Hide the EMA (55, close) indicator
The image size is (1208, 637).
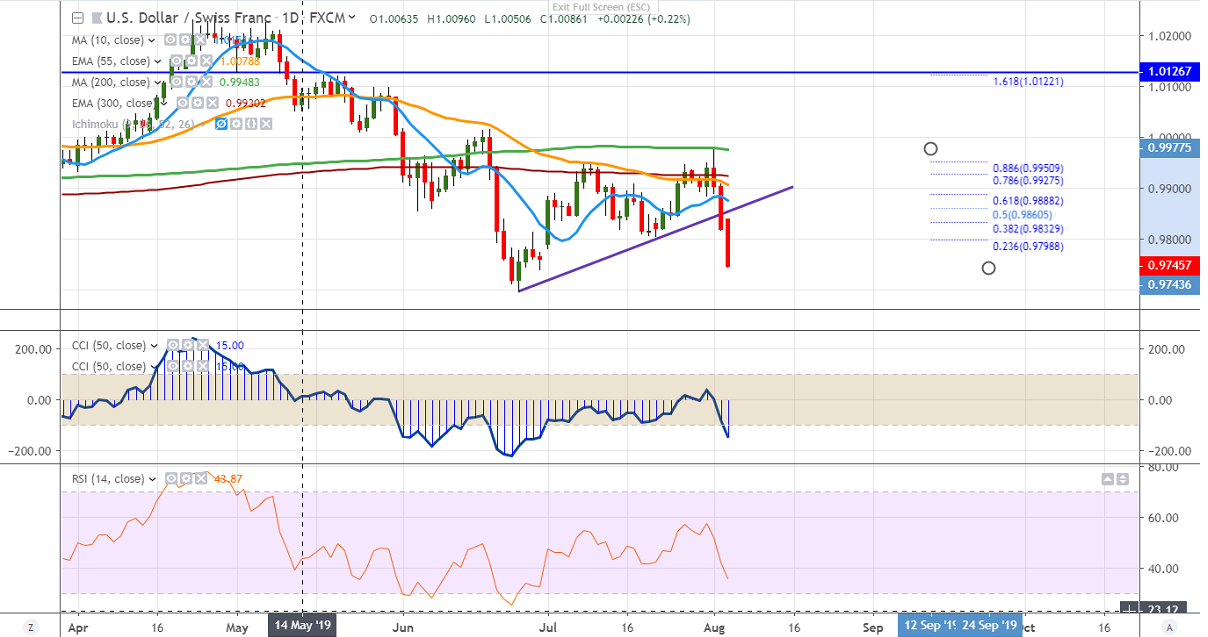point(176,61)
